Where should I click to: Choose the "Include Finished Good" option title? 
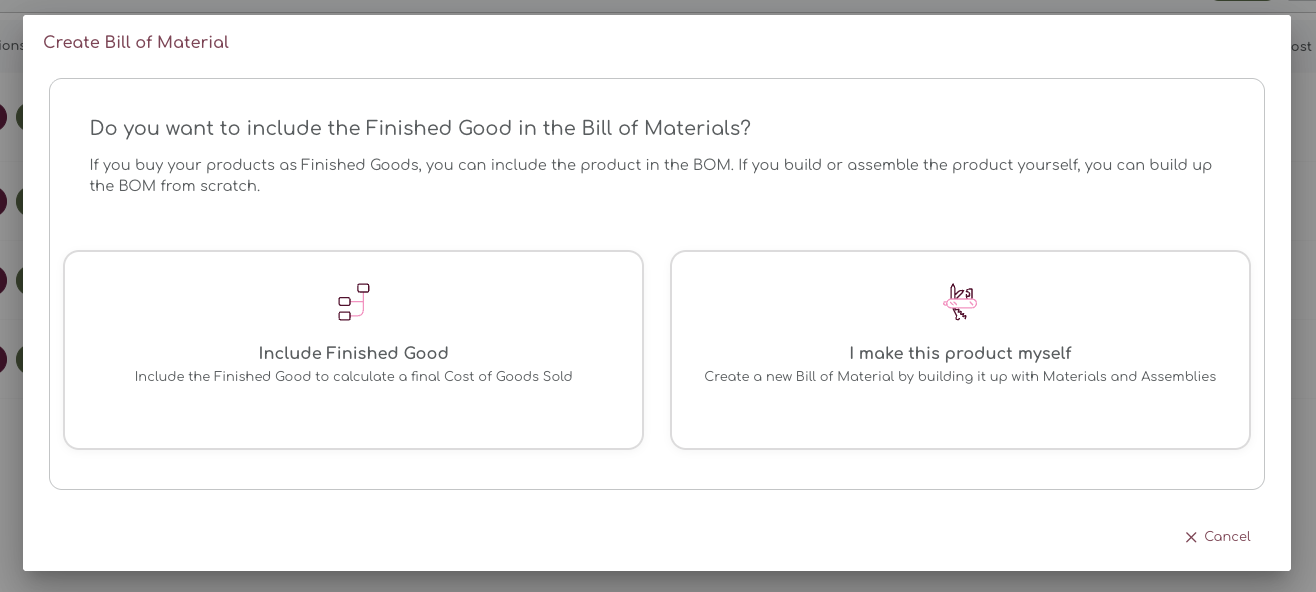pyautogui.click(x=353, y=353)
